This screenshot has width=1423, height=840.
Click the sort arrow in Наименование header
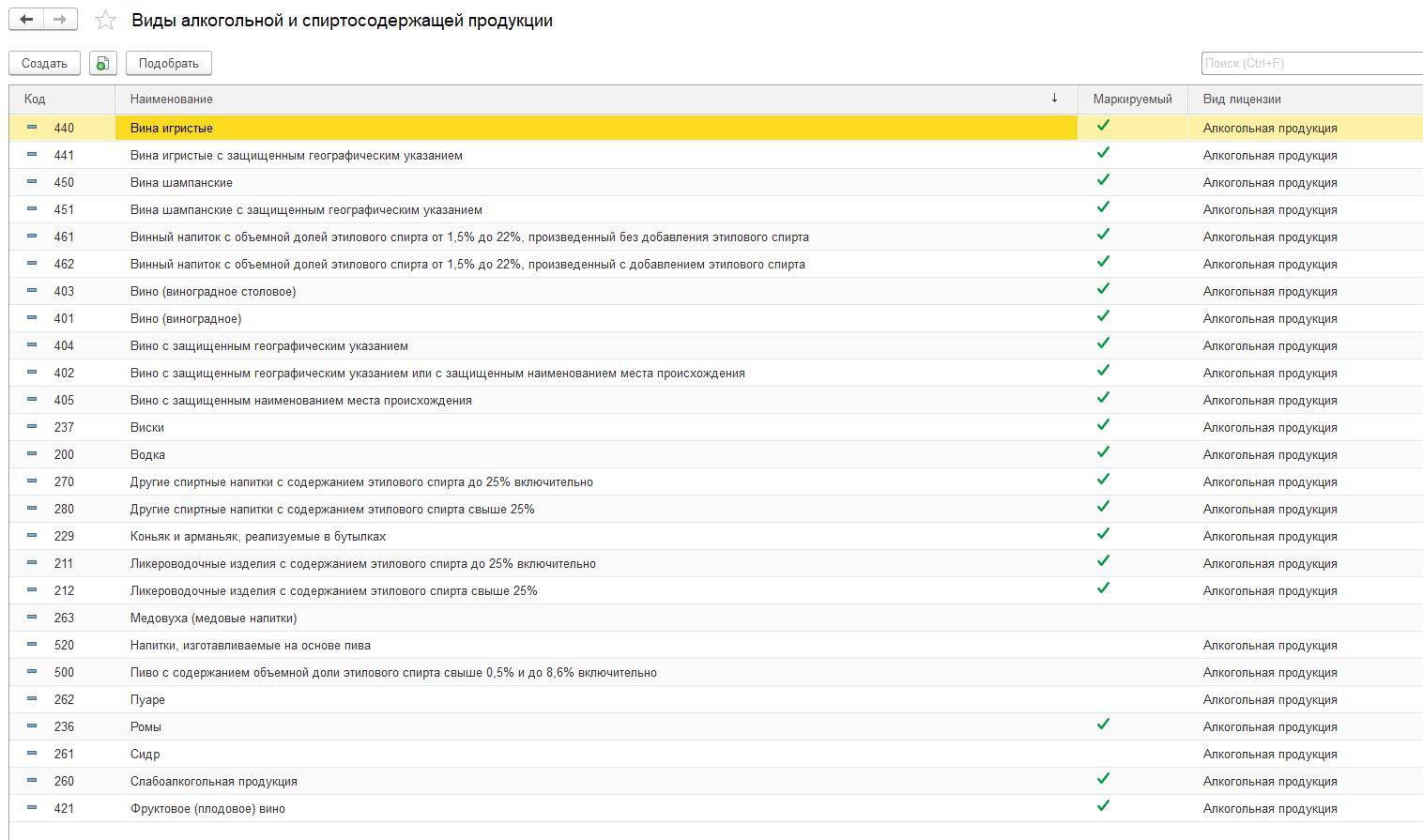(1054, 99)
